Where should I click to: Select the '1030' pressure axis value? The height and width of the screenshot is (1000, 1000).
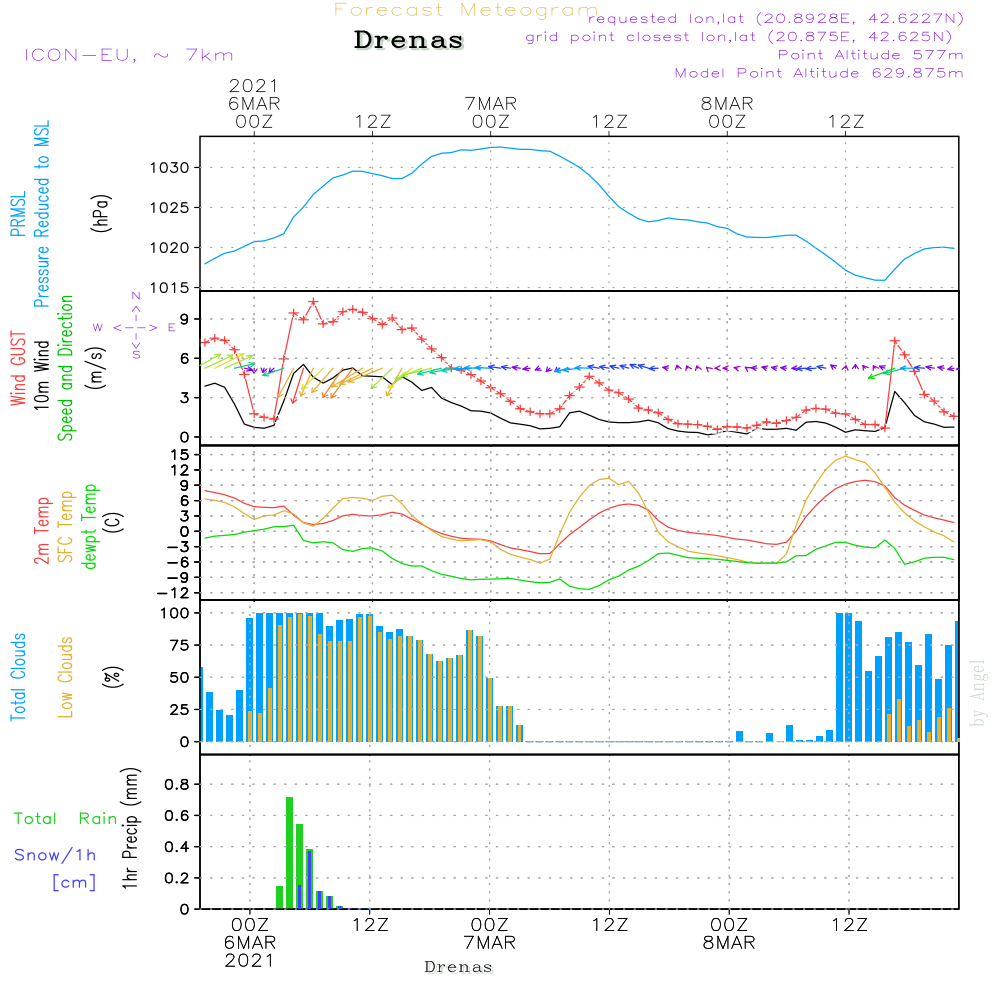coord(170,168)
